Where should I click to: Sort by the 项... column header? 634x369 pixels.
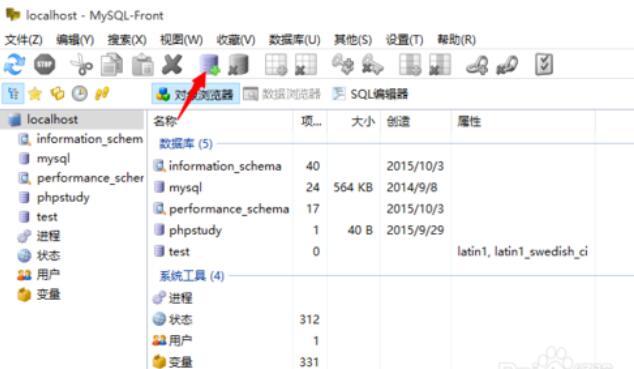(311, 121)
